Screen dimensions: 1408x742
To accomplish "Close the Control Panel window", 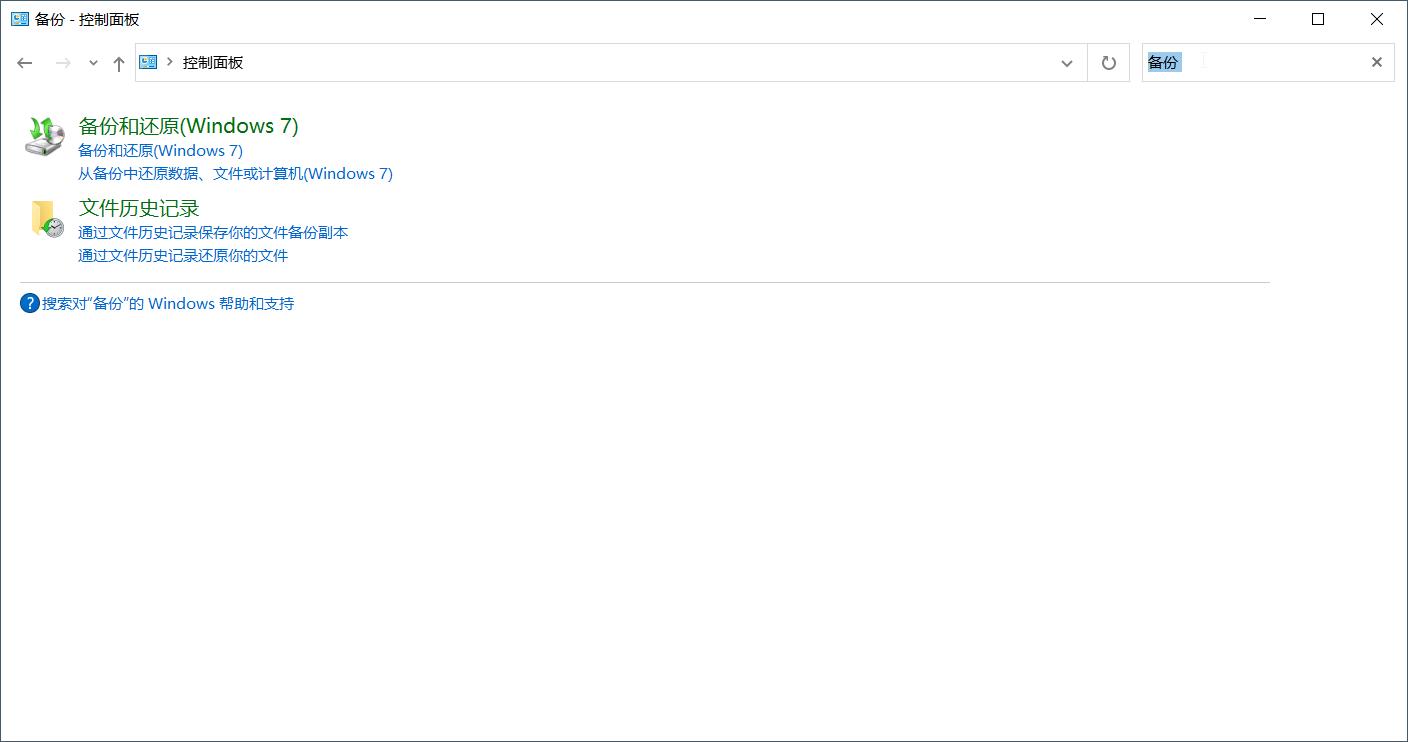I will pyautogui.click(x=1377, y=19).
